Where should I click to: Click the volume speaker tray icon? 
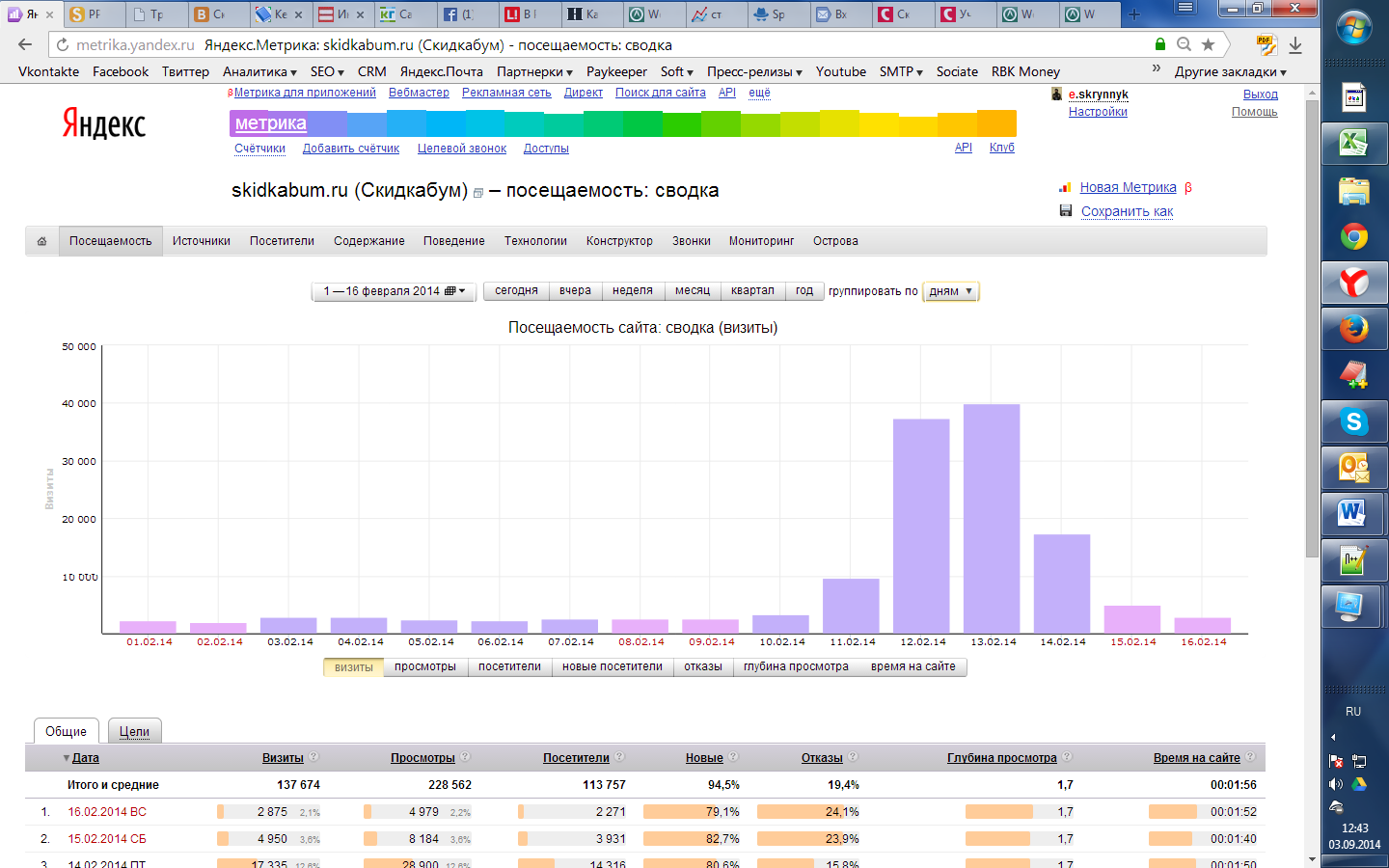point(1336,784)
